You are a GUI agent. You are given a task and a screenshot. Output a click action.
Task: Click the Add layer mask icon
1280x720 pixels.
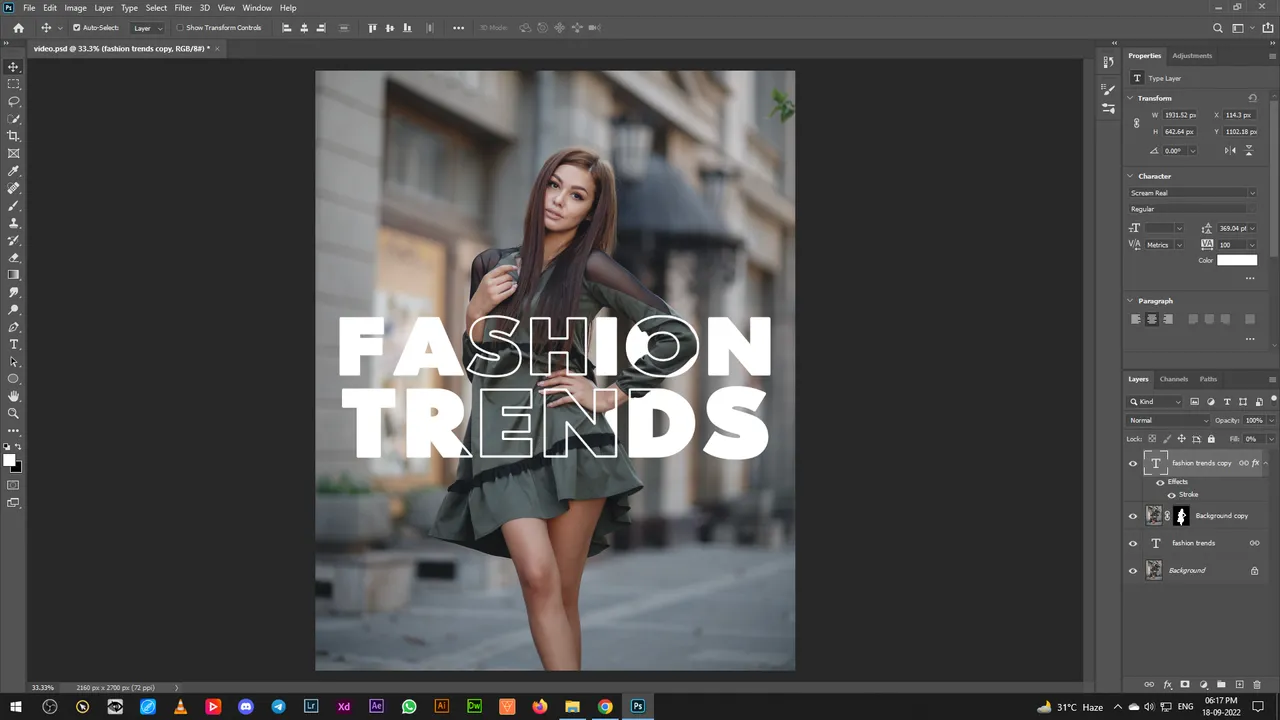coord(1185,684)
